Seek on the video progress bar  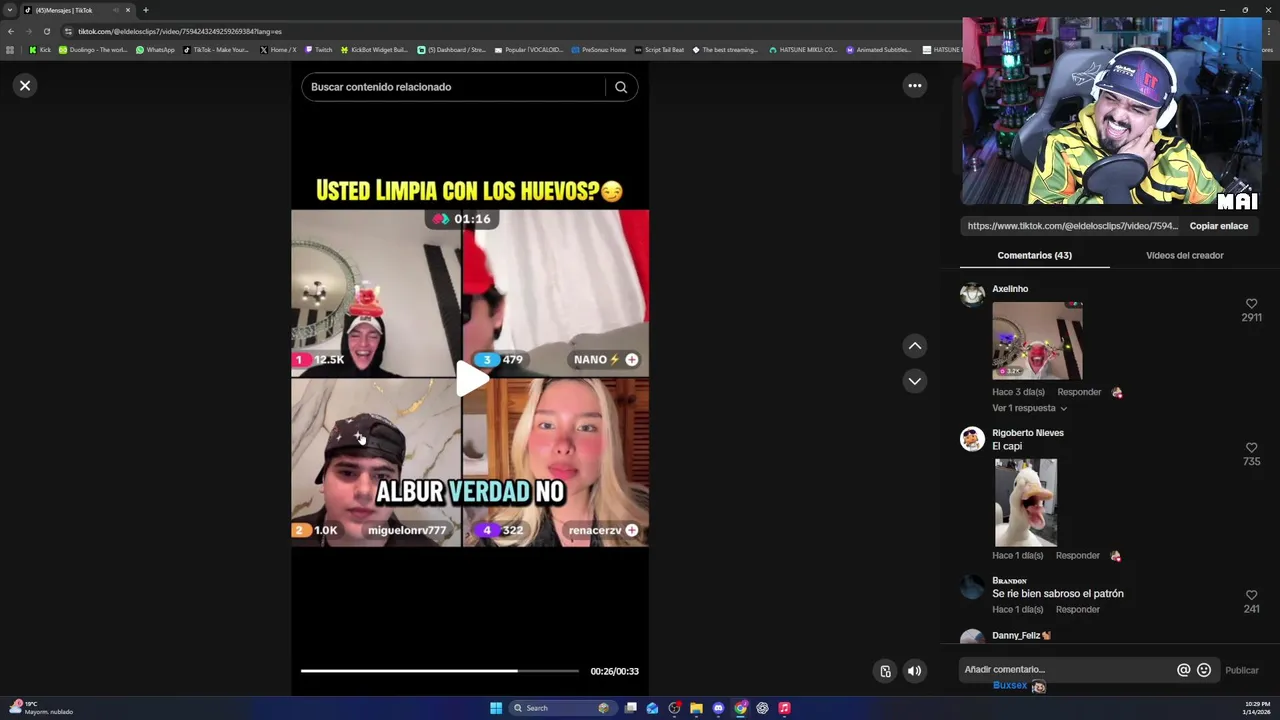pyautogui.click(x=440, y=671)
